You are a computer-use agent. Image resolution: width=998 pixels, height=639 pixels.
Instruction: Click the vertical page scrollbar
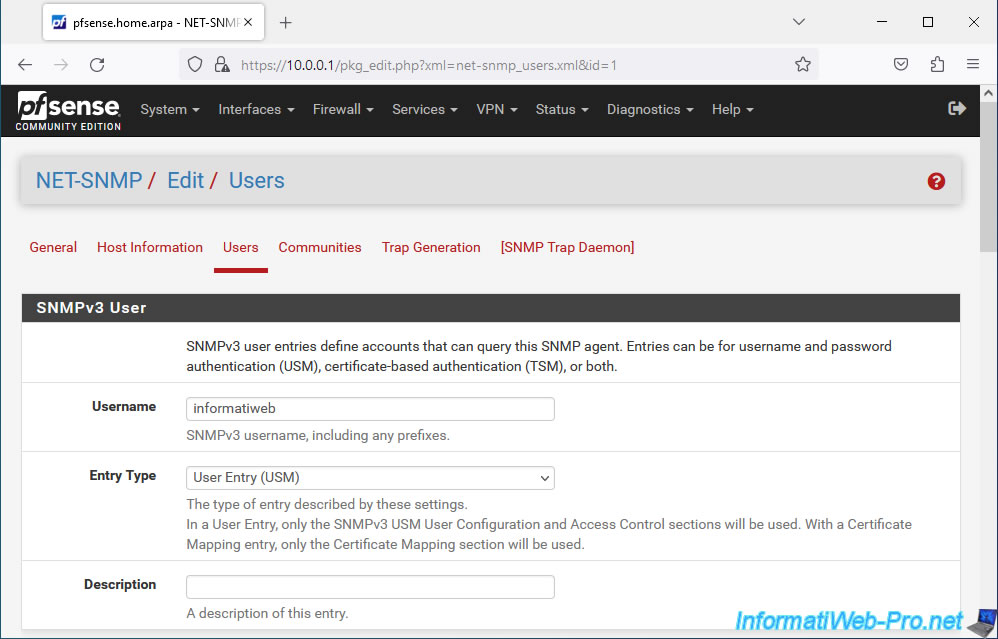coord(988,178)
